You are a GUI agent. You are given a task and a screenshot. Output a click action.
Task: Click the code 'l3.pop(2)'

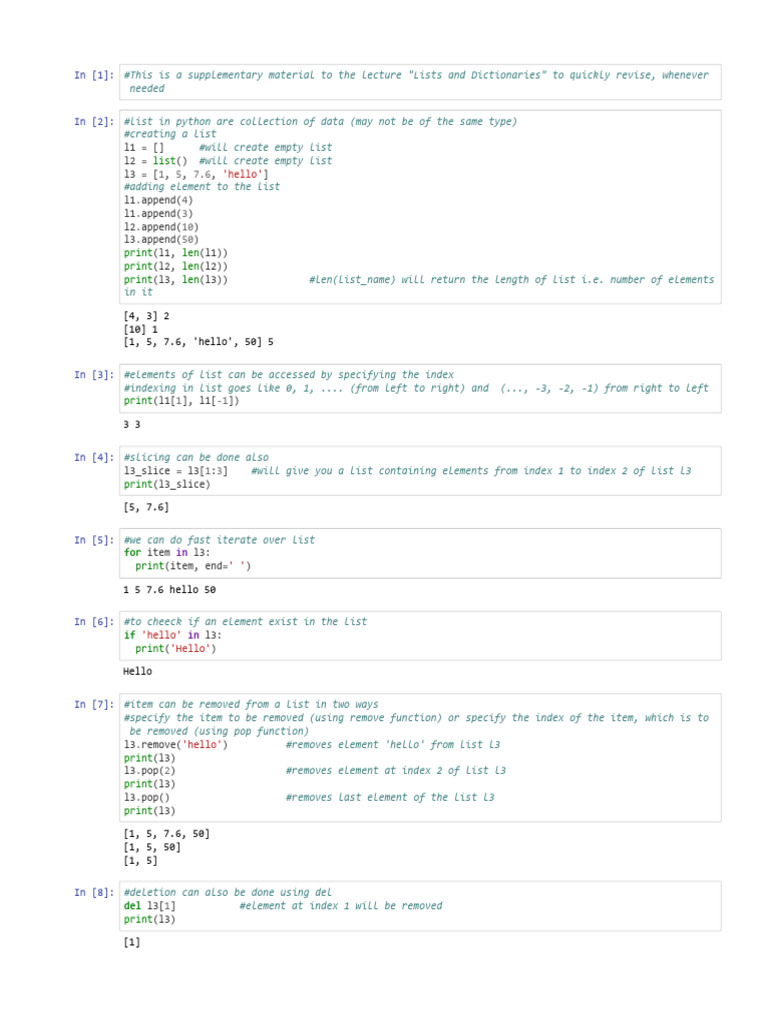point(150,771)
